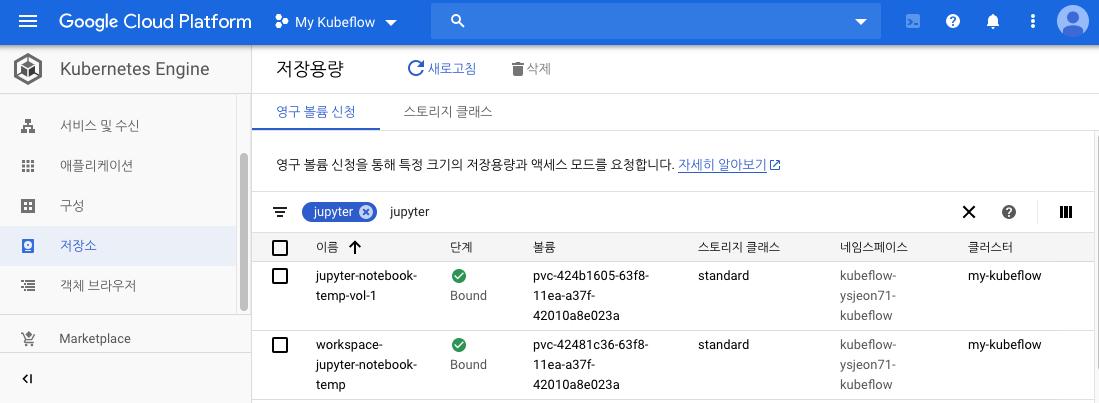Screen dimensions: 1099x403
Task: Click 단계 column header
Action: tap(461, 247)
